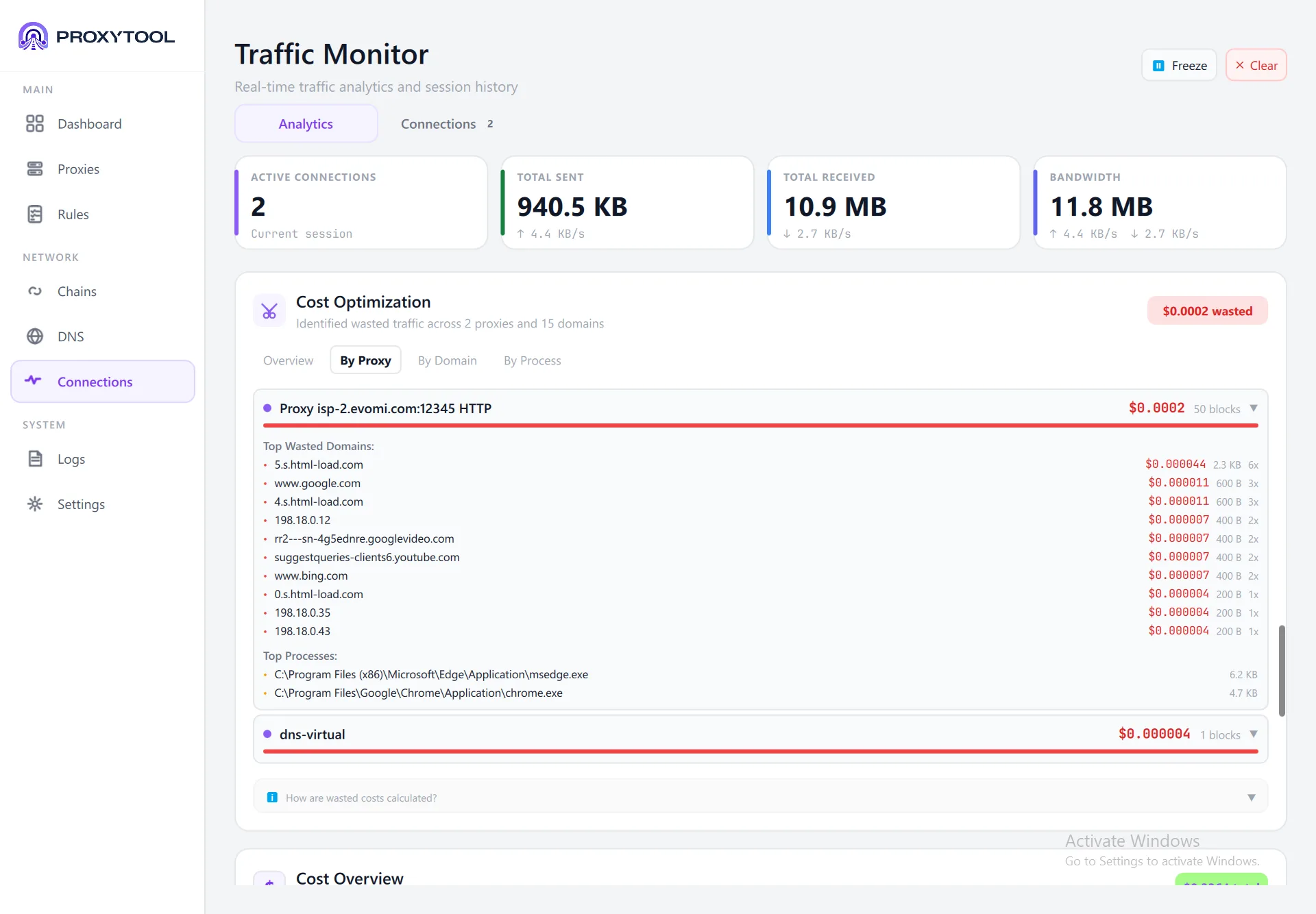The height and width of the screenshot is (914, 1316).
Task: Click the red waste bar under isp-2.evomi.com
Action: click(760, 425)
